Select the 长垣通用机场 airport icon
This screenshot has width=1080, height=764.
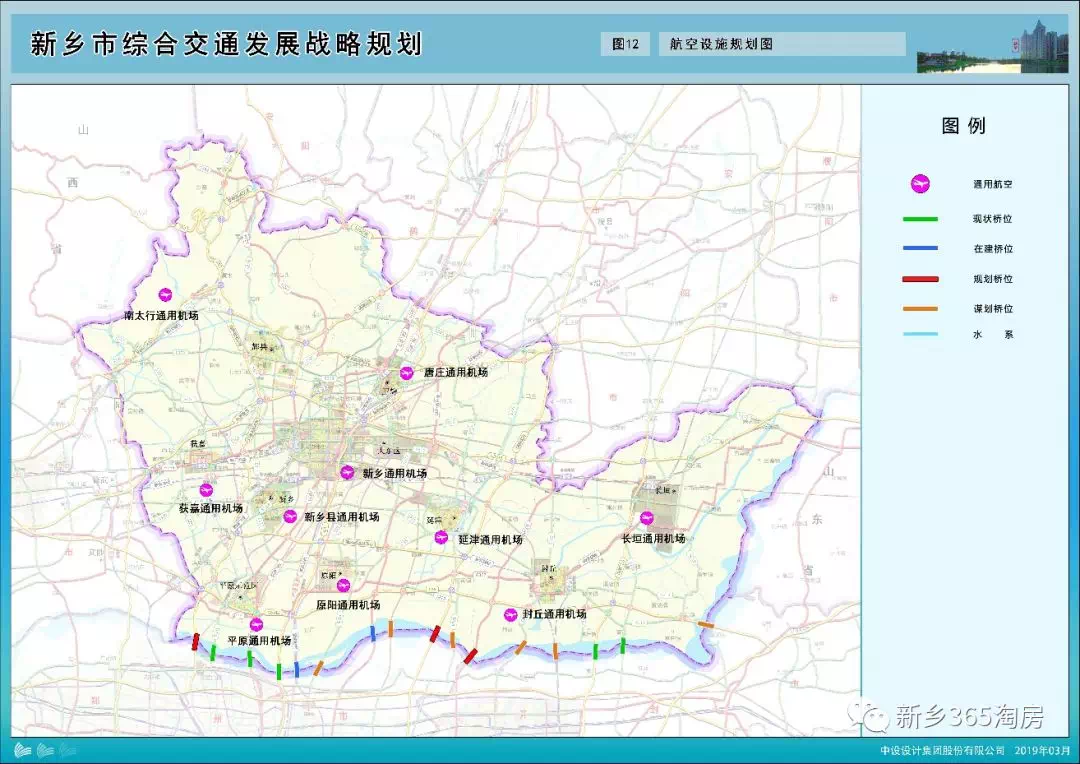pos(647,518)
